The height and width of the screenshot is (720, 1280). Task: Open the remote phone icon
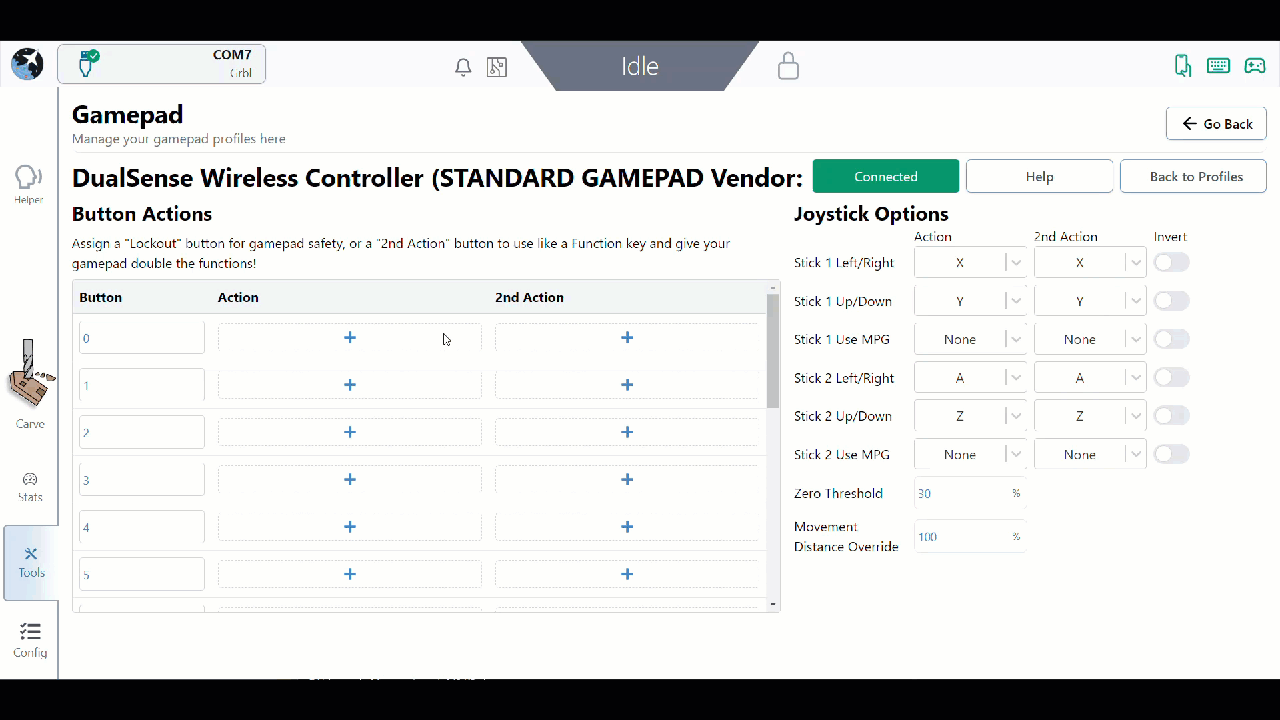[1182, 66]
